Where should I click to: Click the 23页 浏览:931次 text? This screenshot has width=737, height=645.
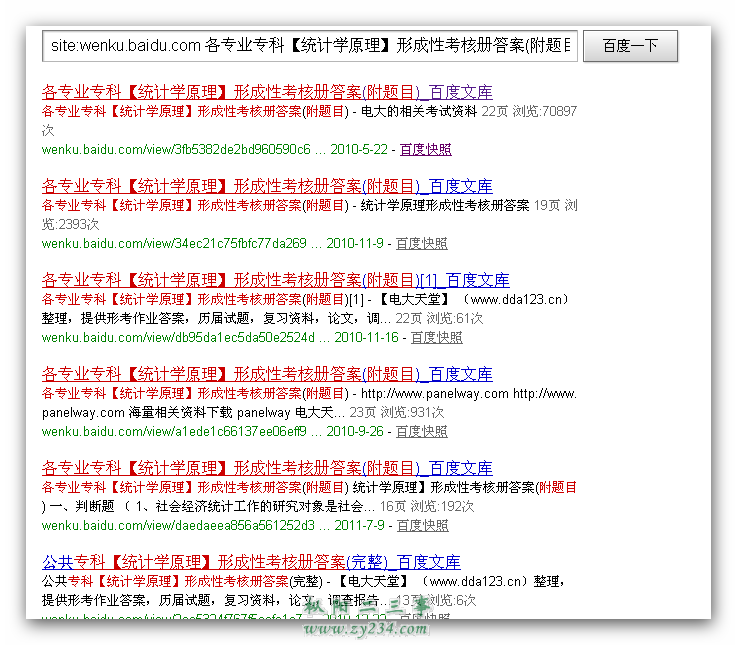(396, 412)
